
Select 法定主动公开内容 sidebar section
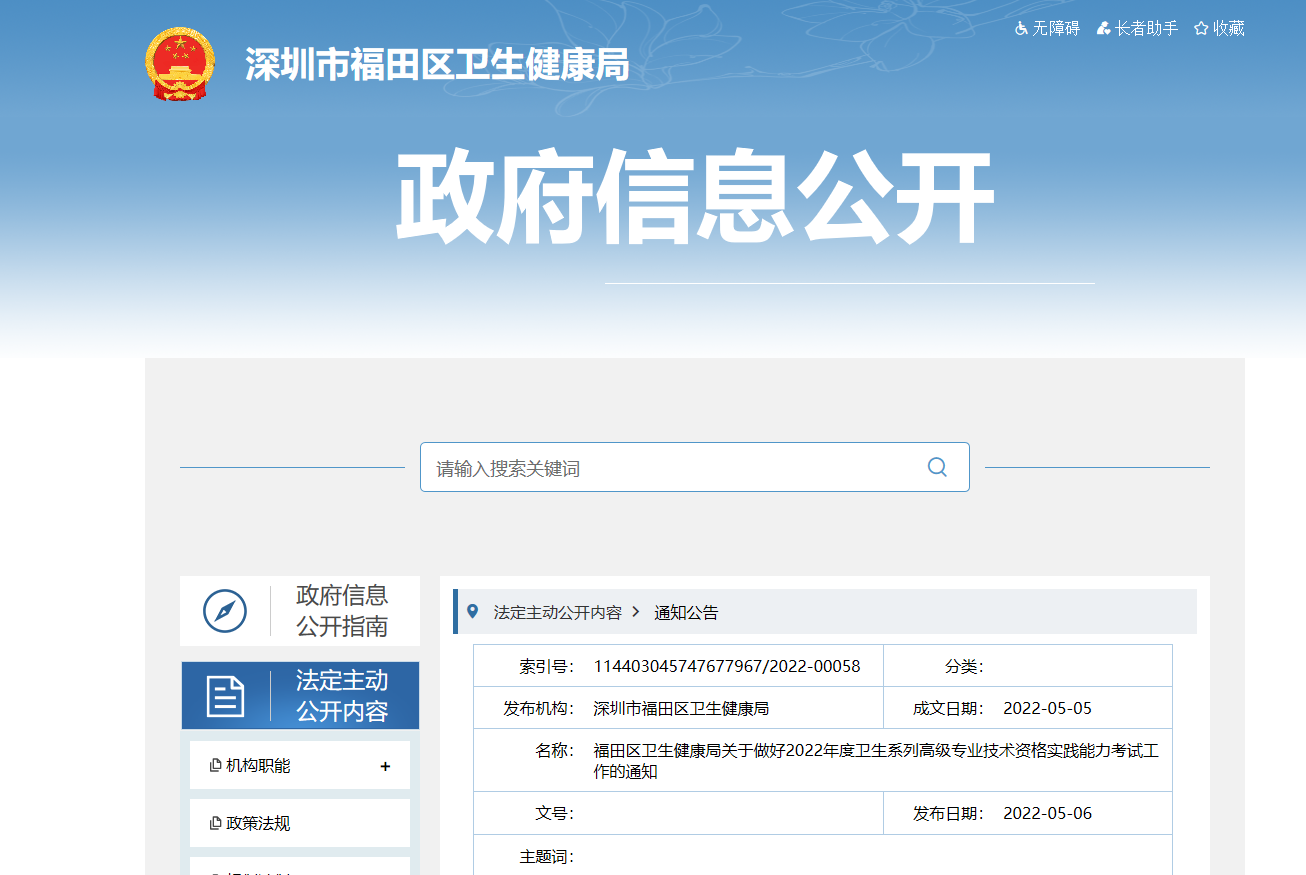tap(300, 696)
